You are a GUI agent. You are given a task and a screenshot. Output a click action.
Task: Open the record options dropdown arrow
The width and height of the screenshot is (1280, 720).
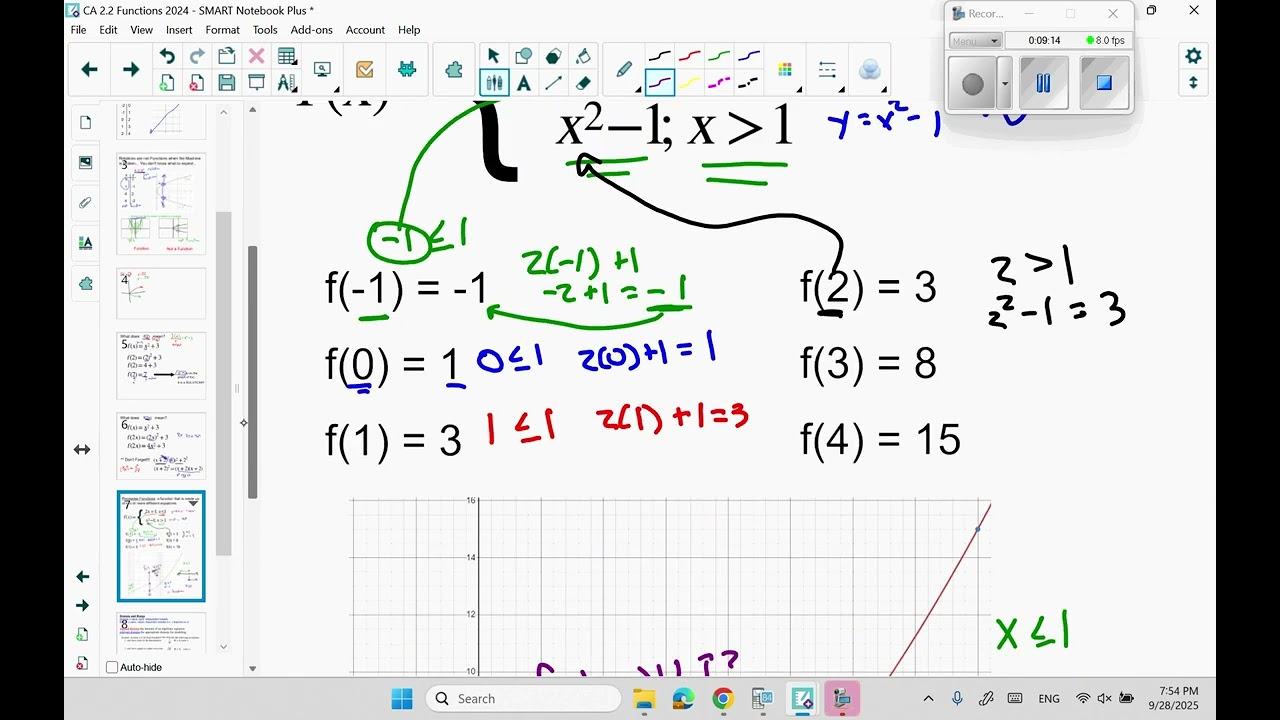point(1004,84)
